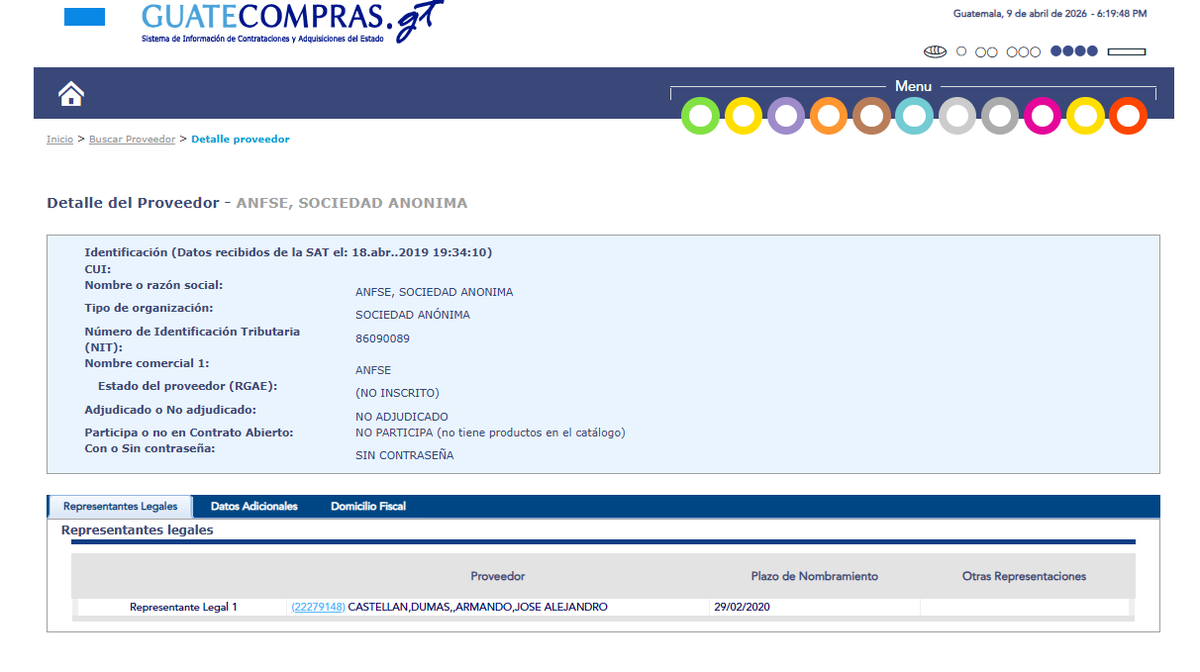Open the red-orange circle menu item
Viewport: 1200px width, 672px height.
[1128, 116]
